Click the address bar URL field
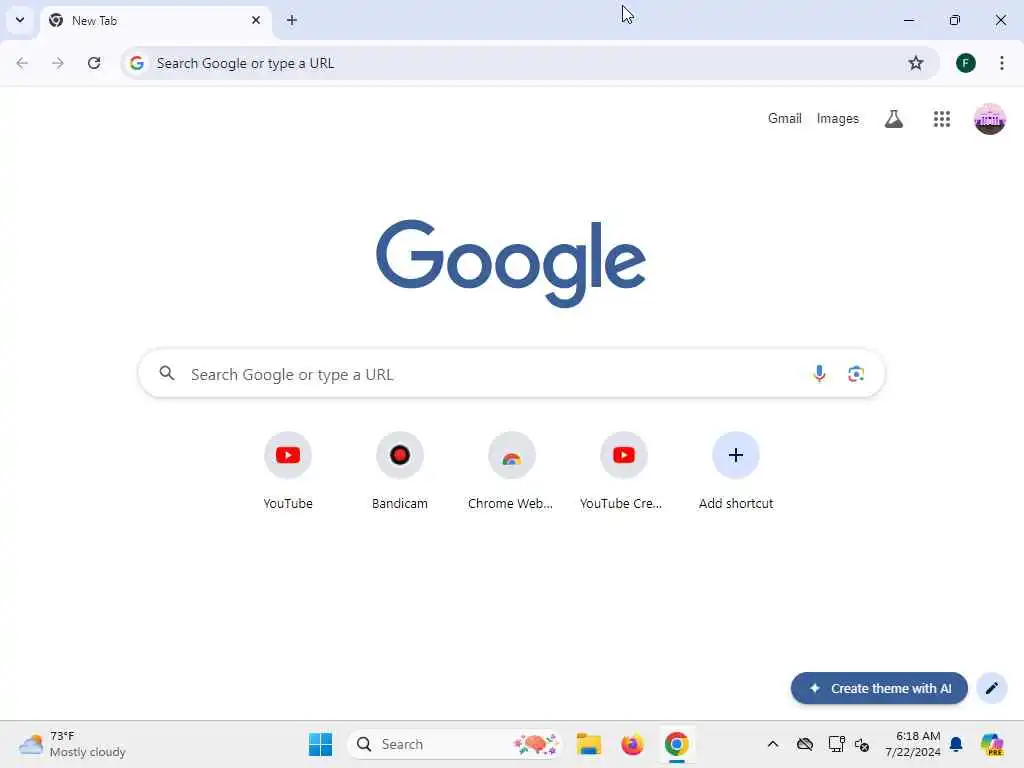The image size is (1024, 768). tap(529, 63)
